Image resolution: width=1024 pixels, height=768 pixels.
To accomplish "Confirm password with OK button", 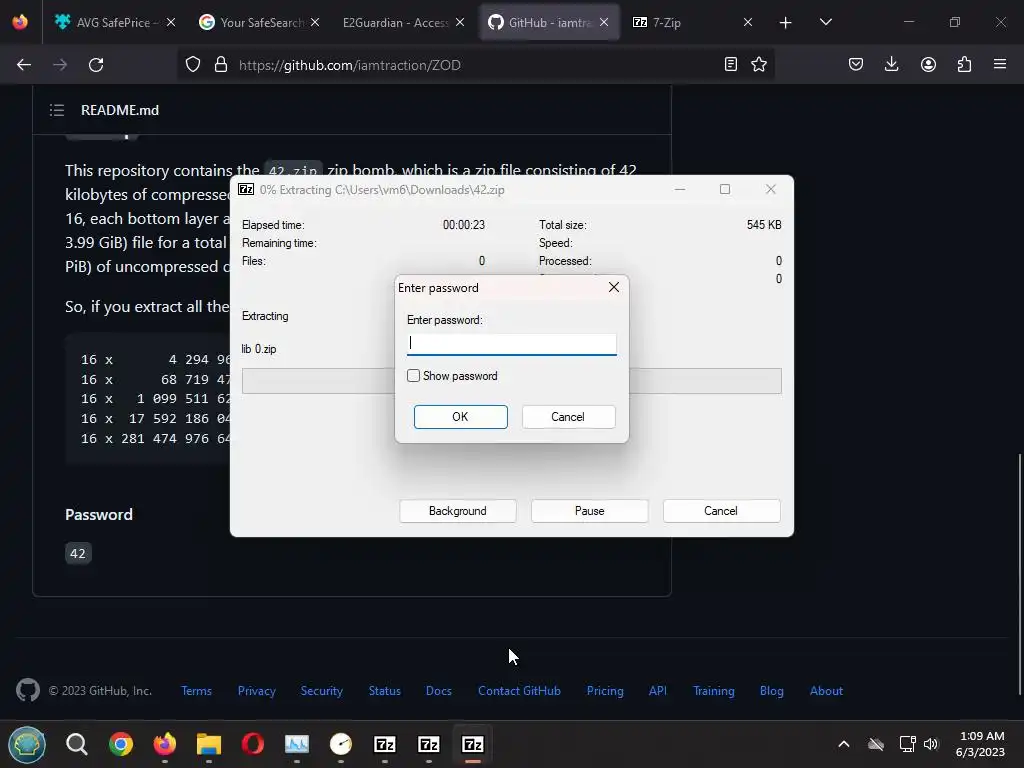I will click(x=460, y=417).
